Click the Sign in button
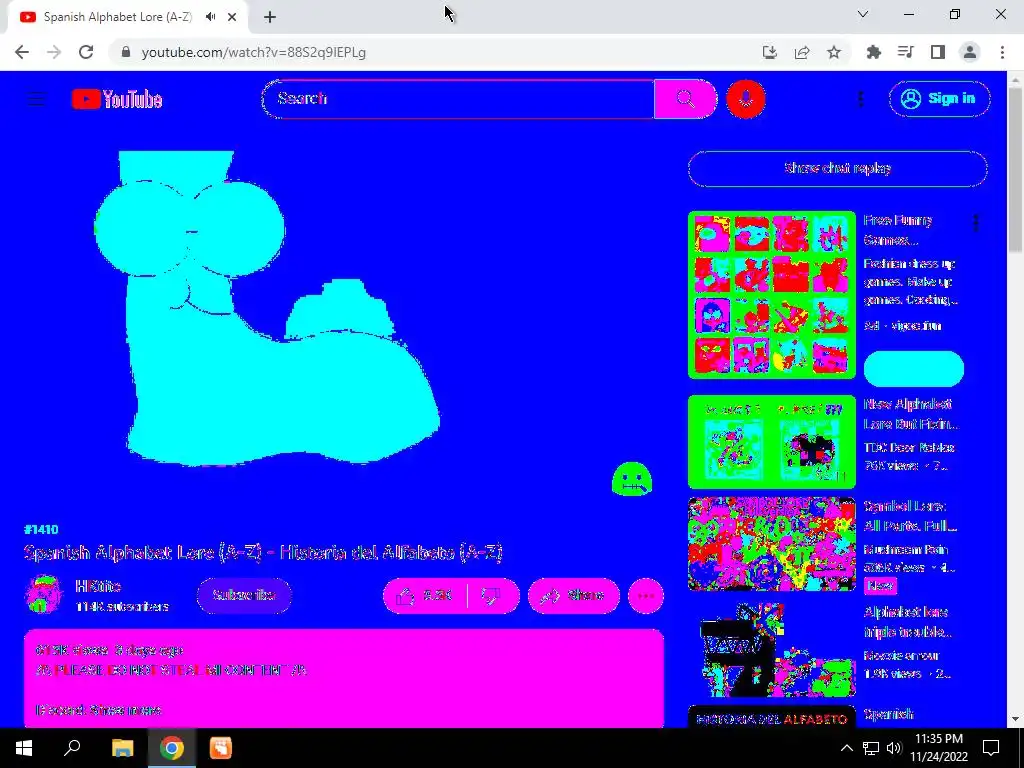Screen dimensions: 1024x768 pyautogui.click(x=939, y=99)
